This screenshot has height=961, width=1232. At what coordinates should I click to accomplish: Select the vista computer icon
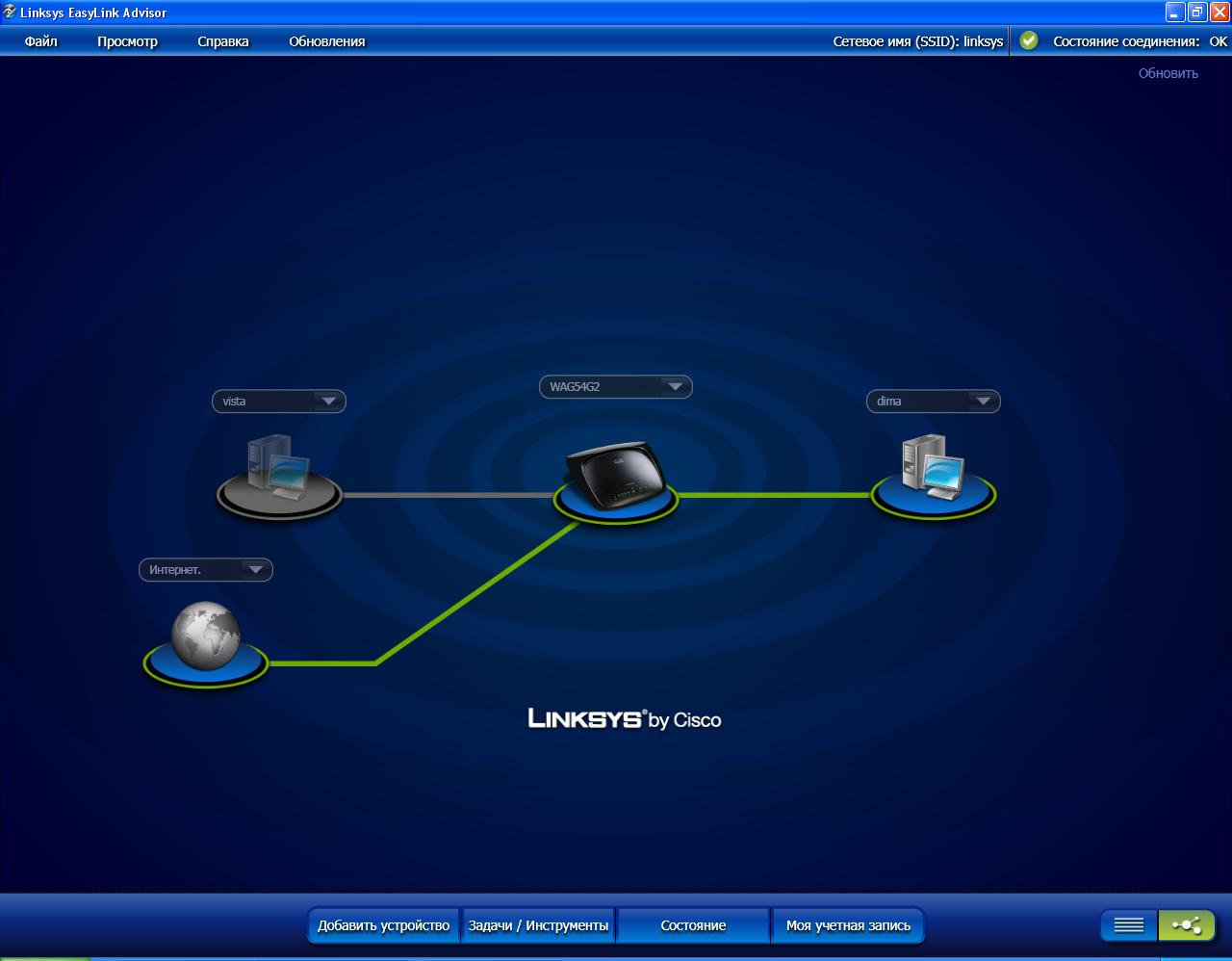[279, 469]
